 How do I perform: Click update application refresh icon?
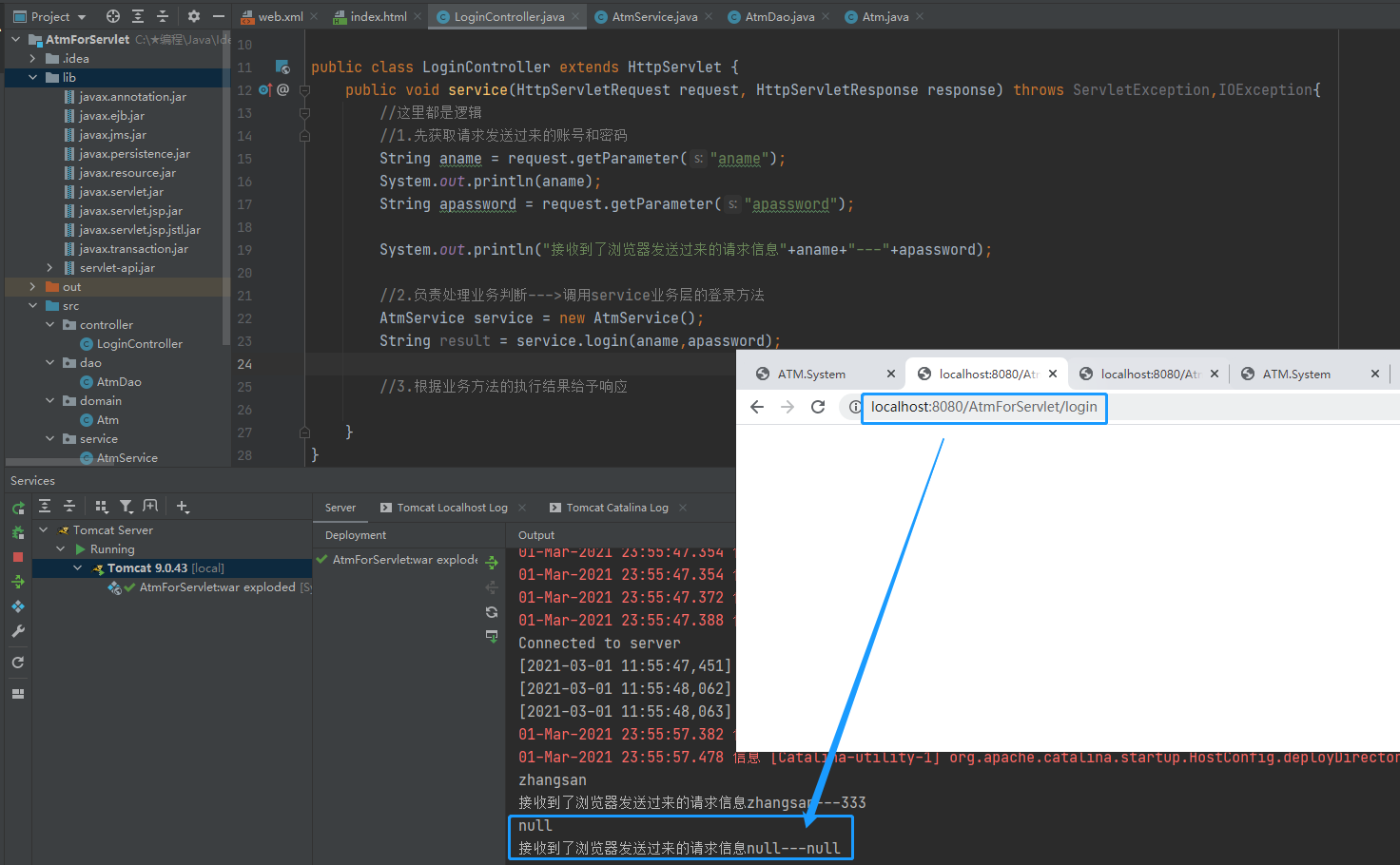click(x=18, y=663)
